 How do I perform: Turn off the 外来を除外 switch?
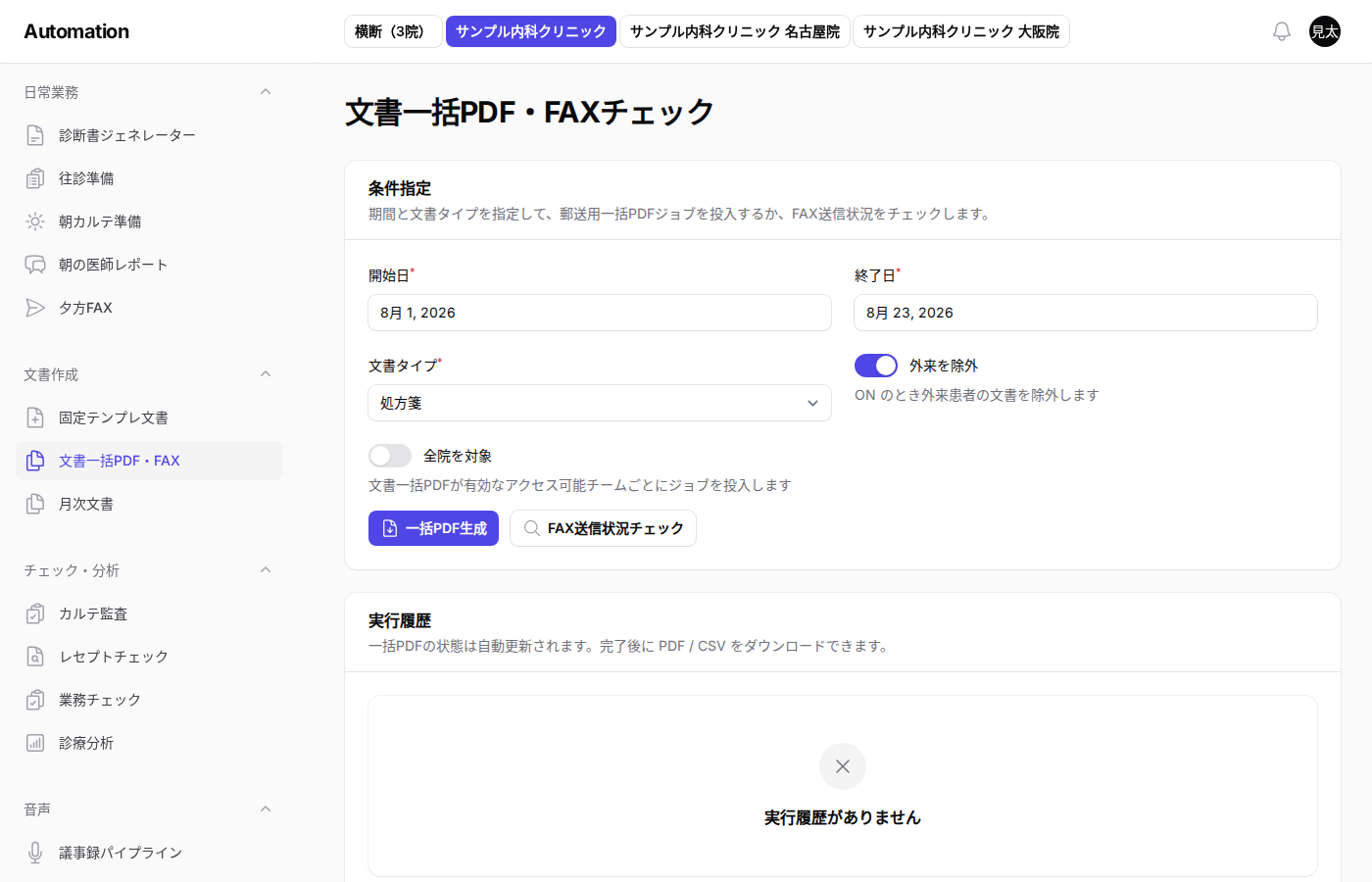876,366
